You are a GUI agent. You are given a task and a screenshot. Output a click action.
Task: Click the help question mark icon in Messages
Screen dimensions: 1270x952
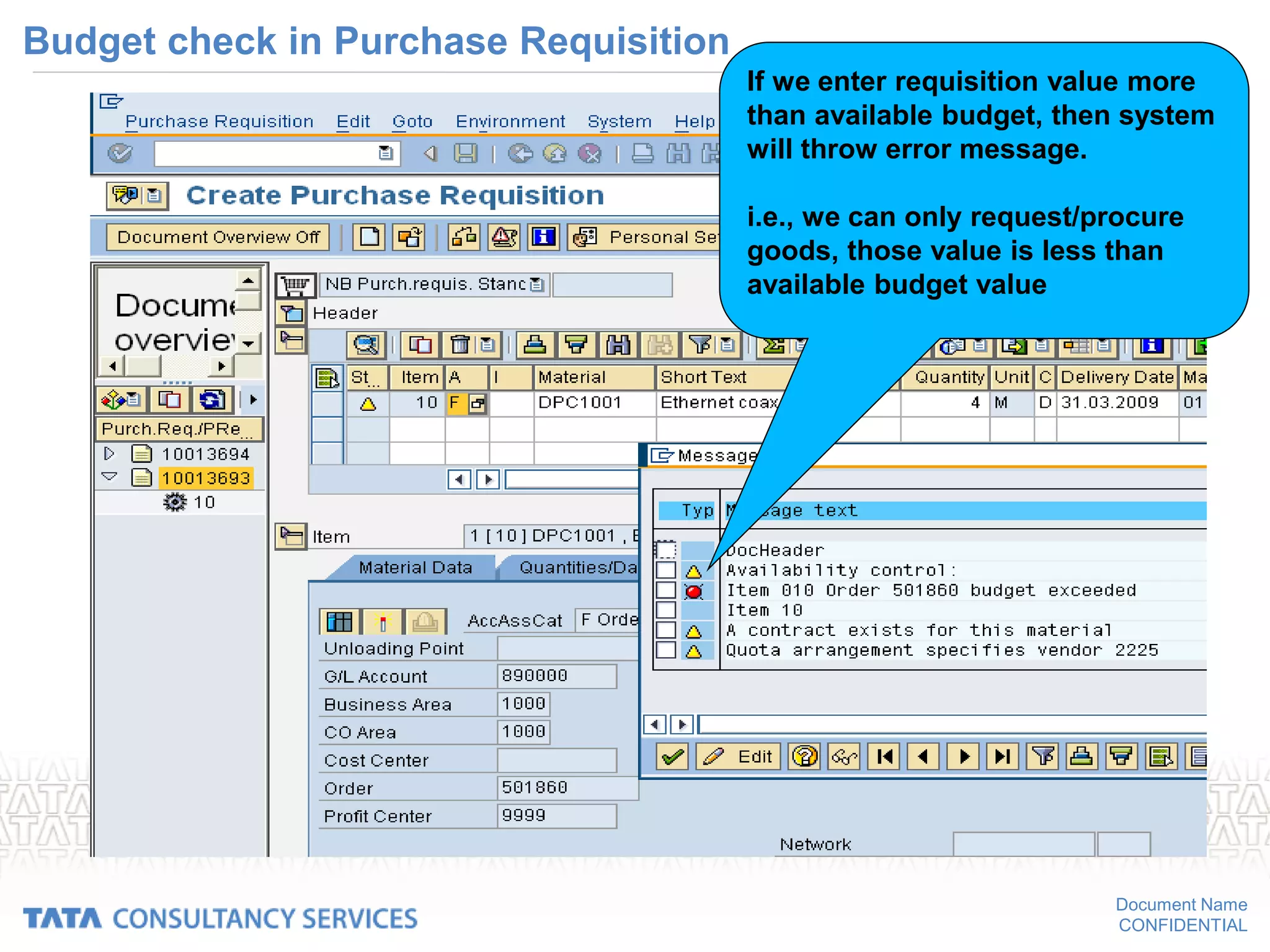click(x=804, y=756)
